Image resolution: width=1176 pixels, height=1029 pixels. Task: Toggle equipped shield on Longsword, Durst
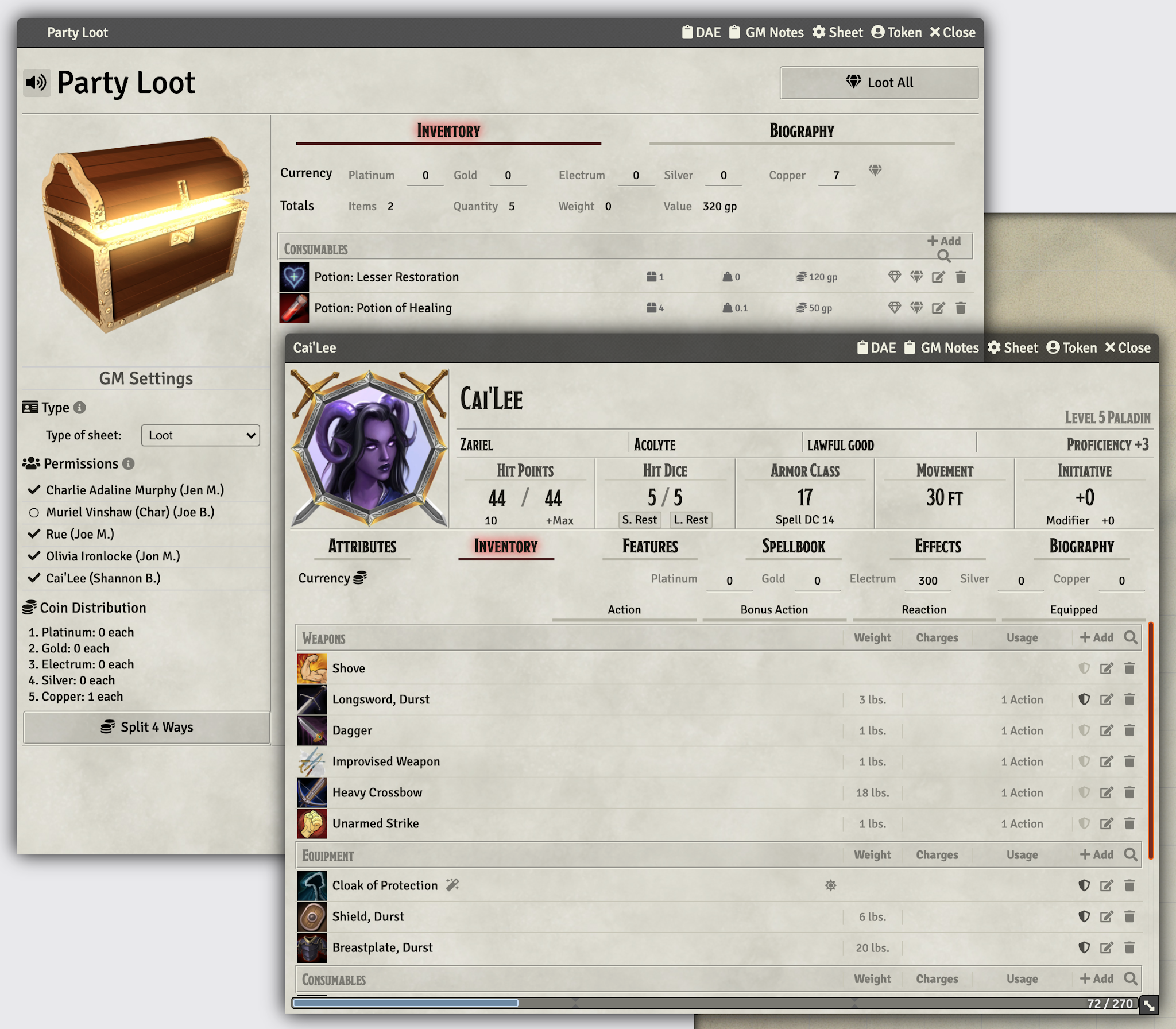point(1084,699)
